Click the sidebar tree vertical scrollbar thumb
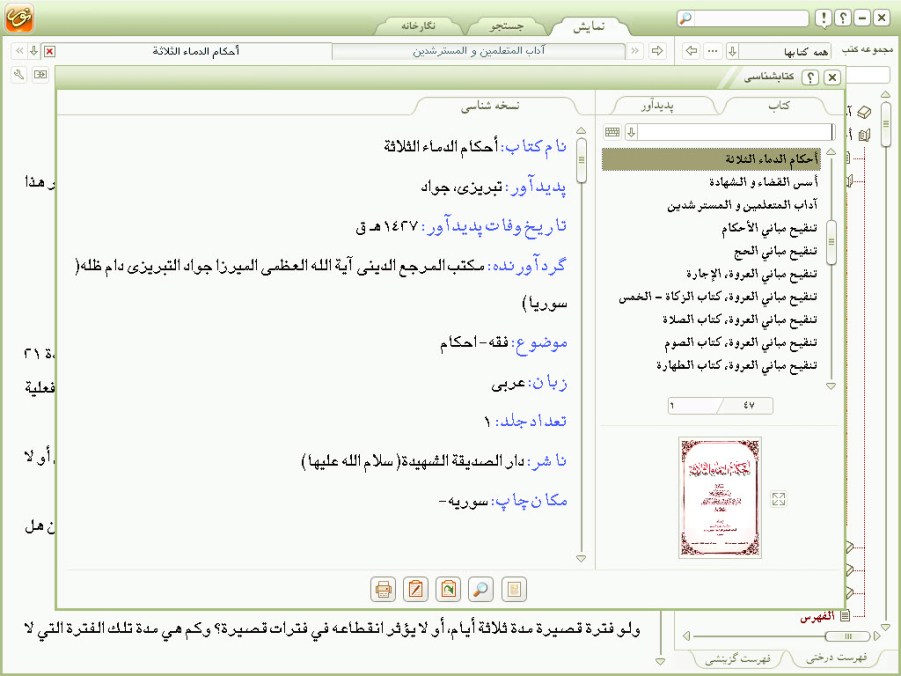901x676 pixels. (x=885, y=123)
